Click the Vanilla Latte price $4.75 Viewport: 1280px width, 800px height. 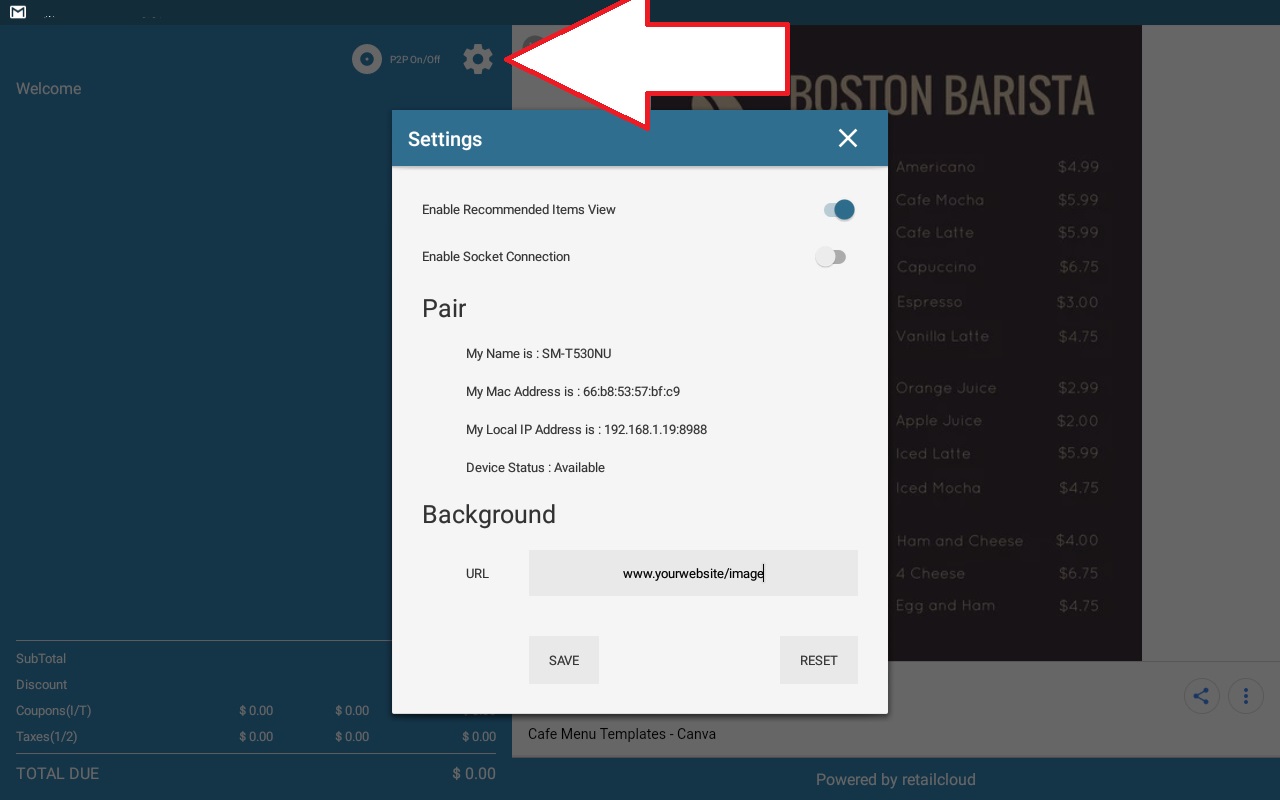[1079, 336]
